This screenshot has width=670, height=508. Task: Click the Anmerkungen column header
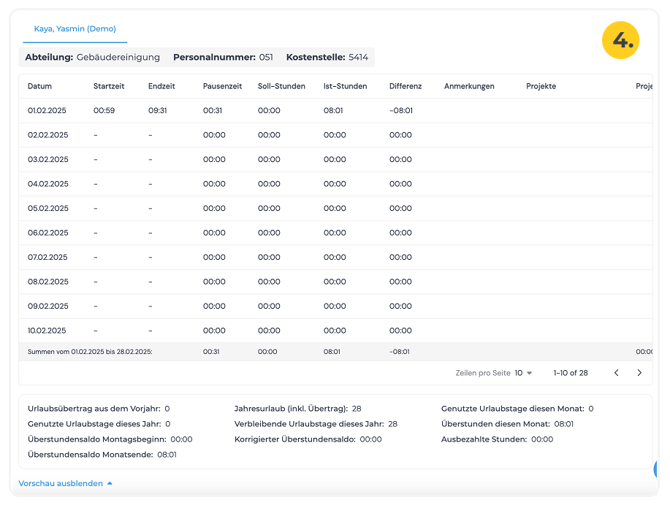coord(469,86)
